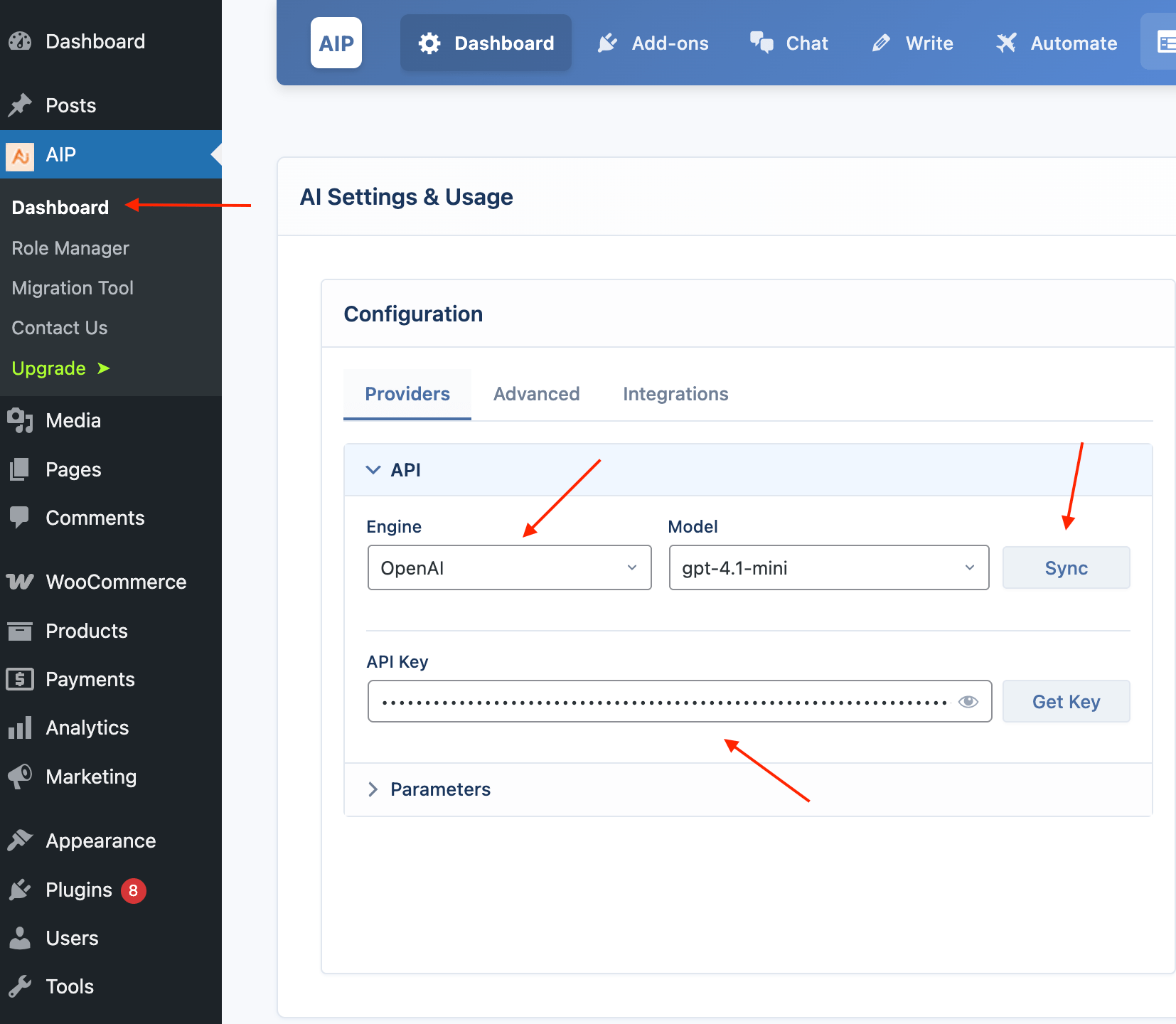Image resolution: width=1176 pixels, height=1024 pixels.
Task: Open the Chat tab
Action: [x=789, y=43]
